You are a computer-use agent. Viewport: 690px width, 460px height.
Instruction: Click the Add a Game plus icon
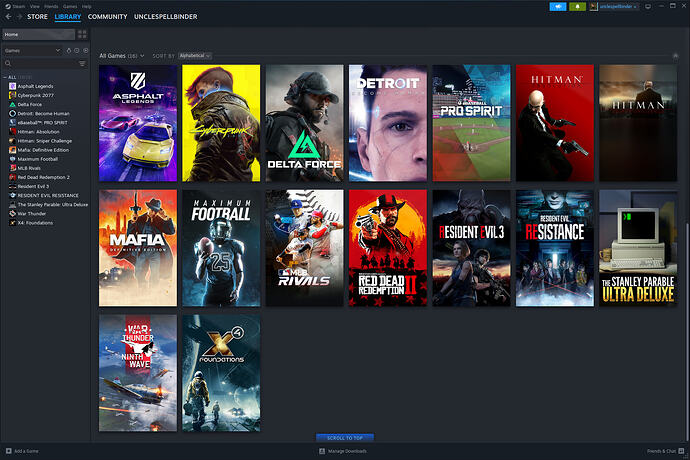point(8,451)
